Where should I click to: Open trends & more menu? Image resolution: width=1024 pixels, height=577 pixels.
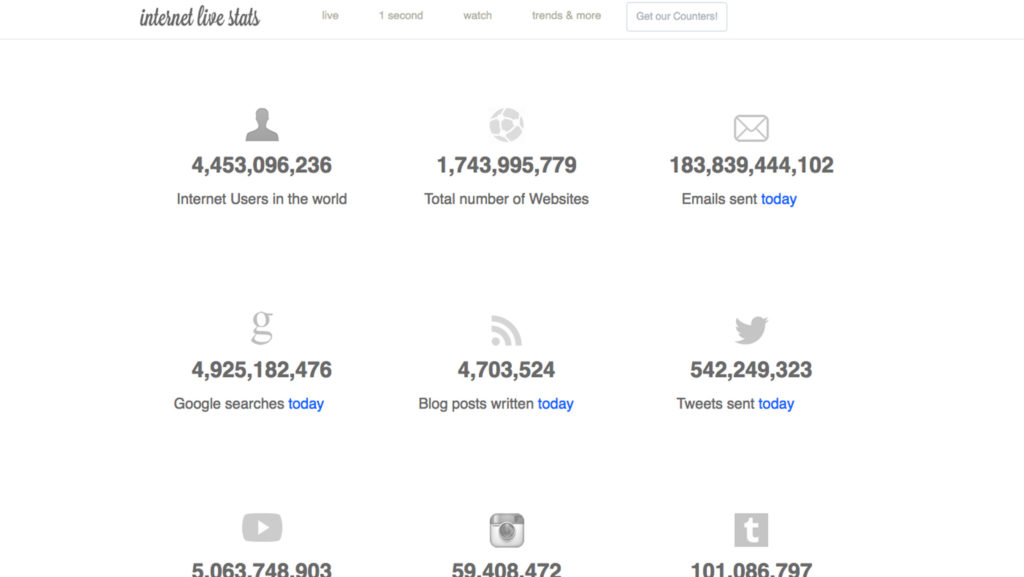tap(566, 16)
